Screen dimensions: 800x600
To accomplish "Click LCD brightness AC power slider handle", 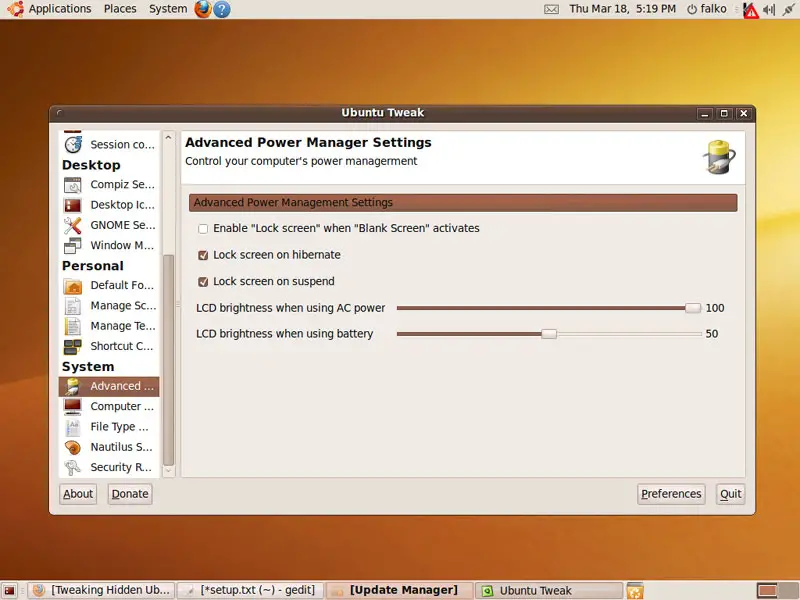I will point(693,308).
